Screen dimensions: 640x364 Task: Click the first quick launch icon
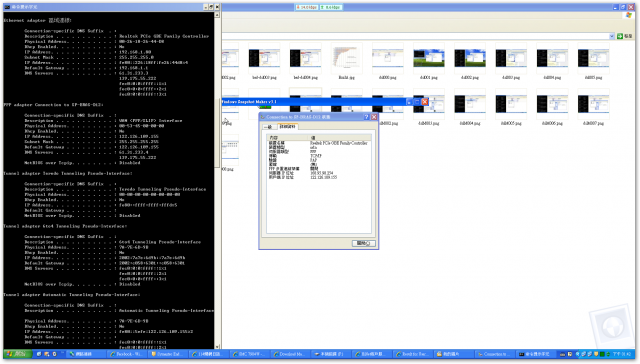[39, 354]
